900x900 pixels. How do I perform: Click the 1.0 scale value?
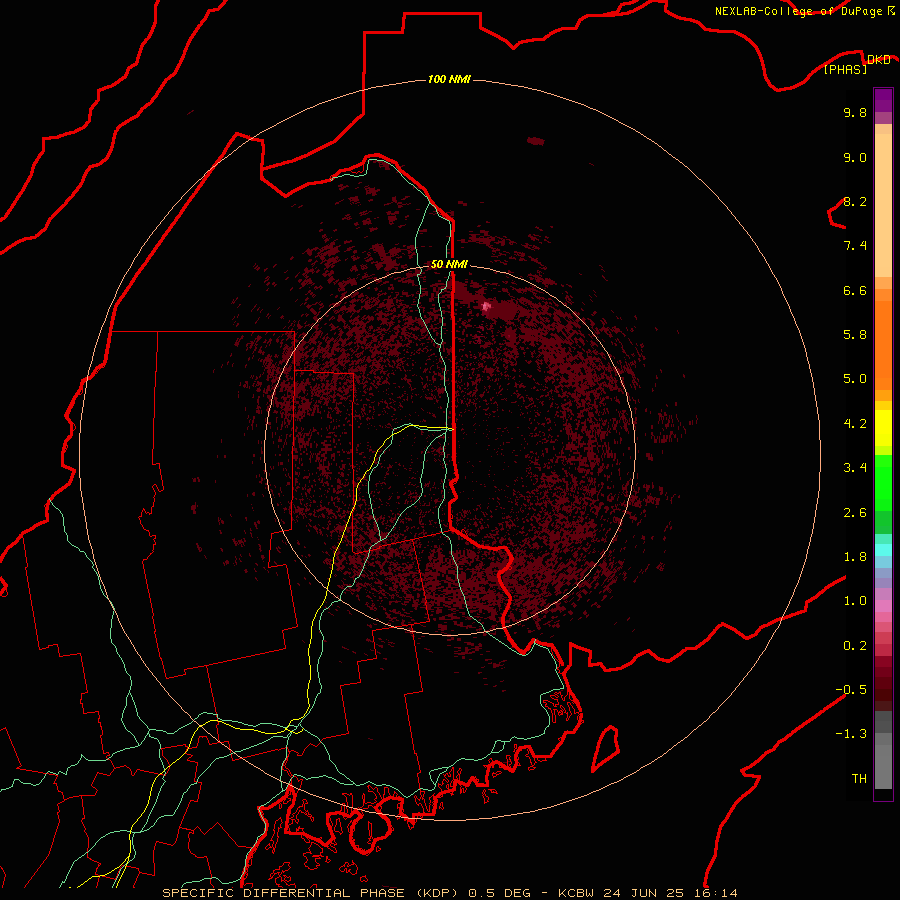[x=855, y=601]
